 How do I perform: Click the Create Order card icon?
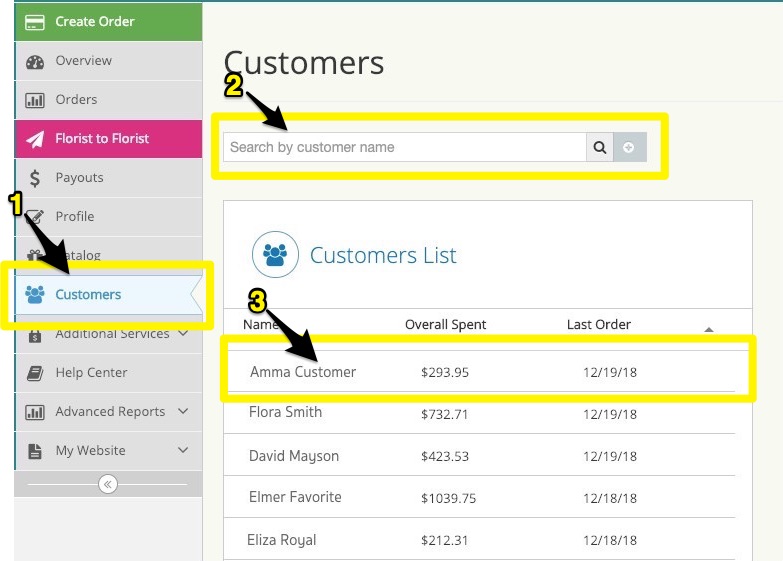coord(35,21)
